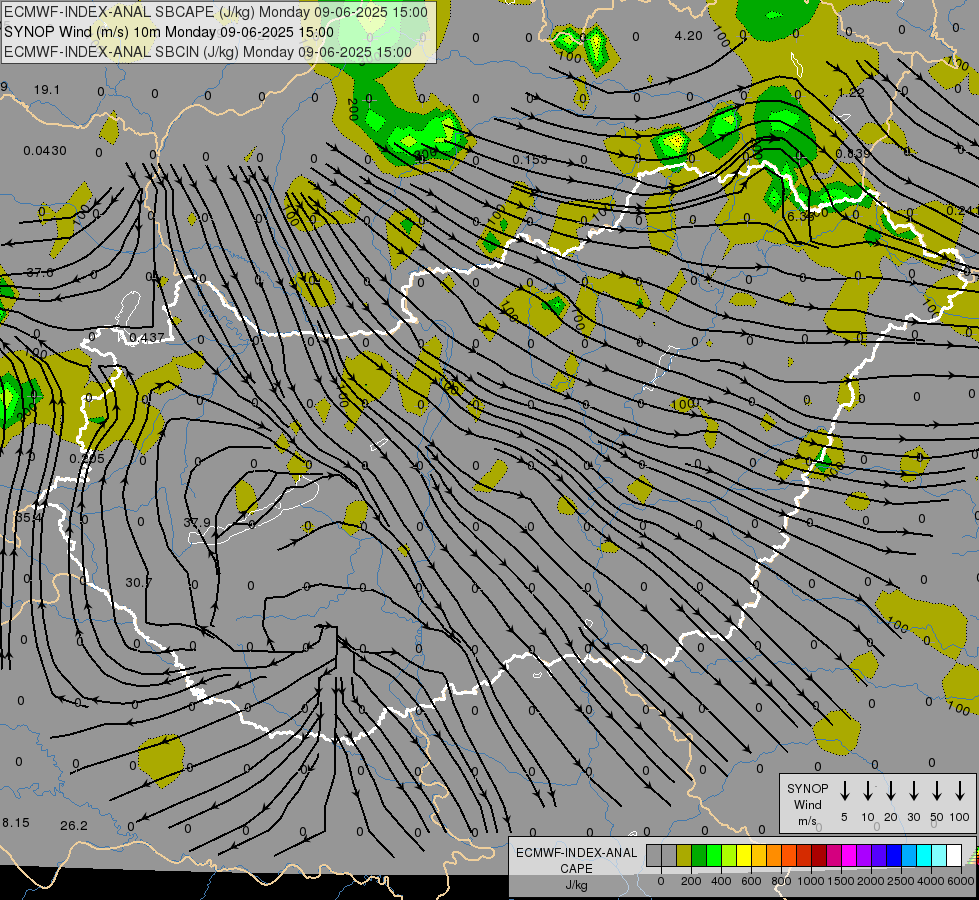The height and width of the screenshot is (900, 979).
Task: Click legend tick label 600
Action: pyautogui.click(x=751, y=881)
